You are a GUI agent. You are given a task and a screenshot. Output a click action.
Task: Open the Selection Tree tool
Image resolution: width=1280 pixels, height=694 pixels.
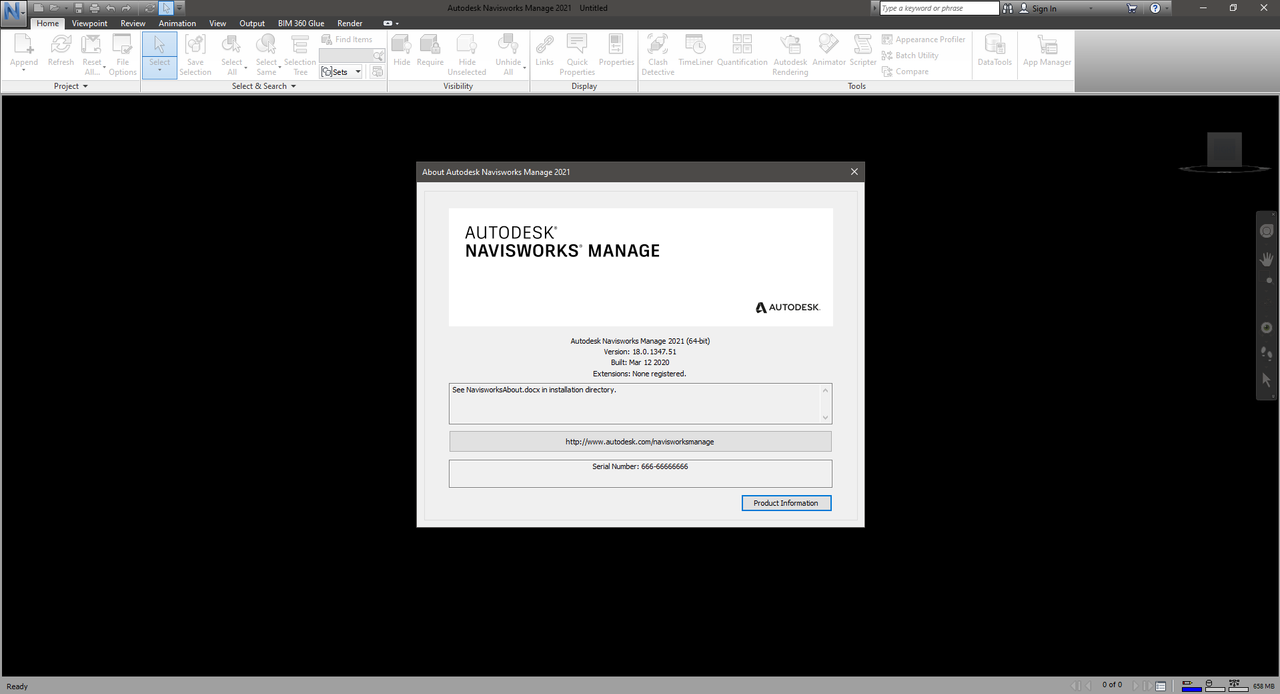pos(300,54)
